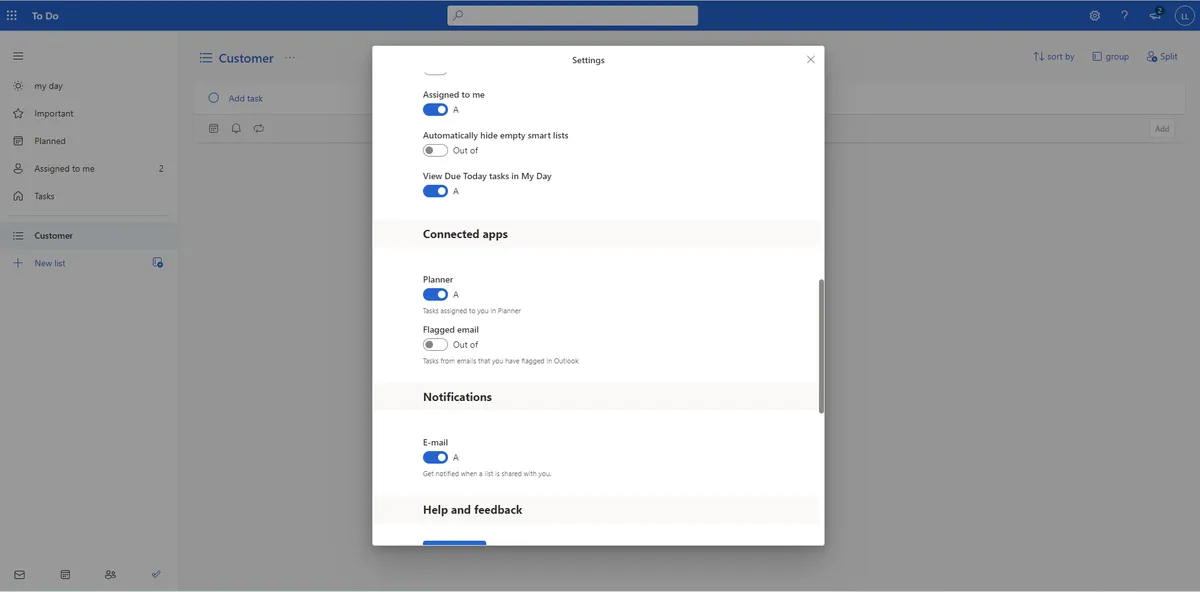1200x592 pixels.
Task: Click the list icon beside Customer title
Action: click(206, 58)
